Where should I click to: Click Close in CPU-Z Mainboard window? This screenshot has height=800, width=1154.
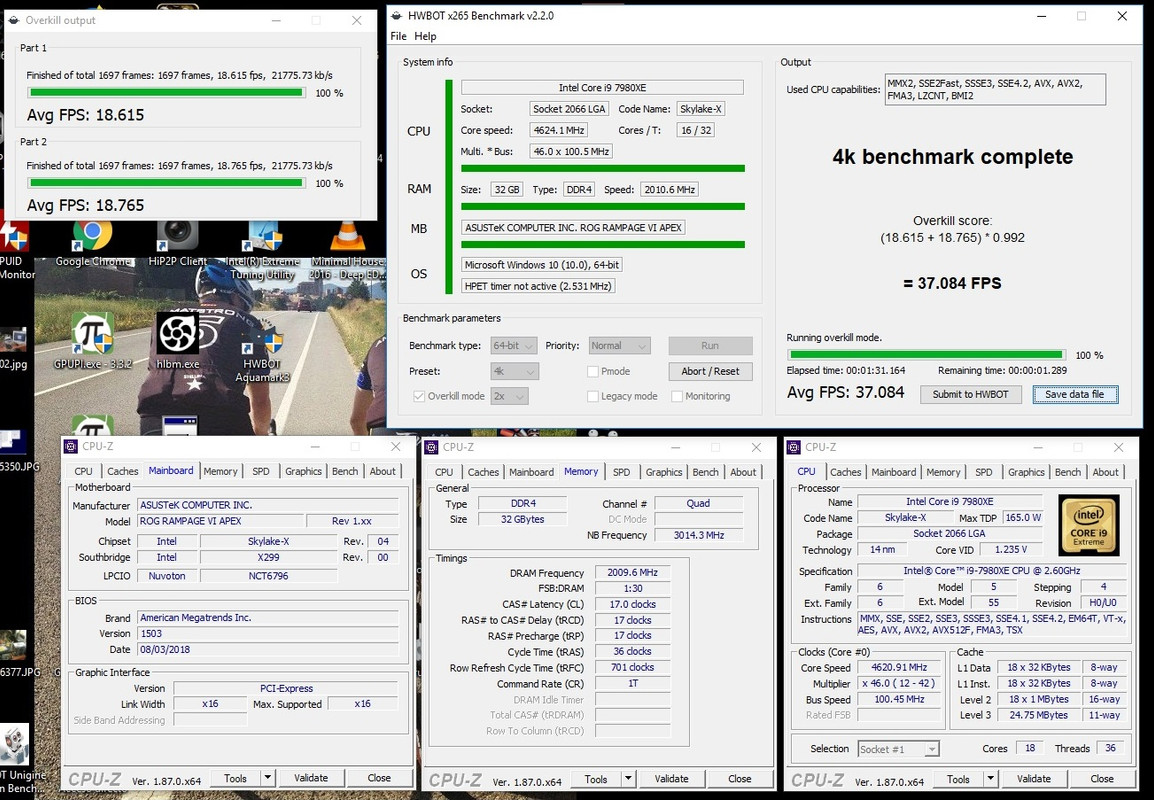(x=379, y=777)
